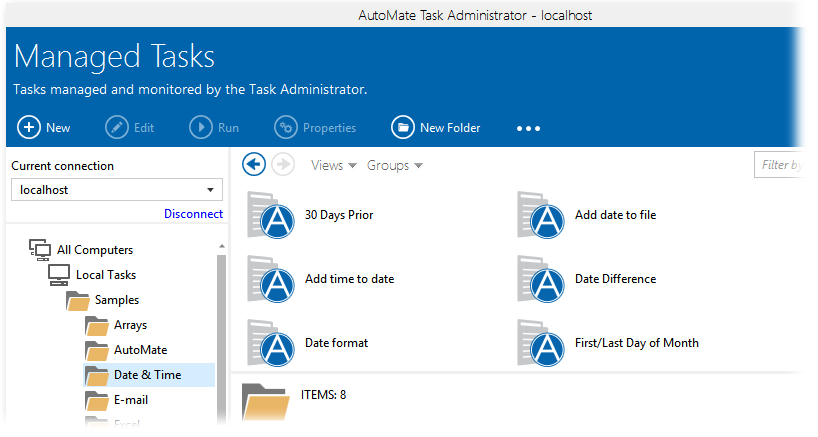The width and height of the screenshot is (818, 437).
Task: Click the Disconnect link
Action: [194, 214]
